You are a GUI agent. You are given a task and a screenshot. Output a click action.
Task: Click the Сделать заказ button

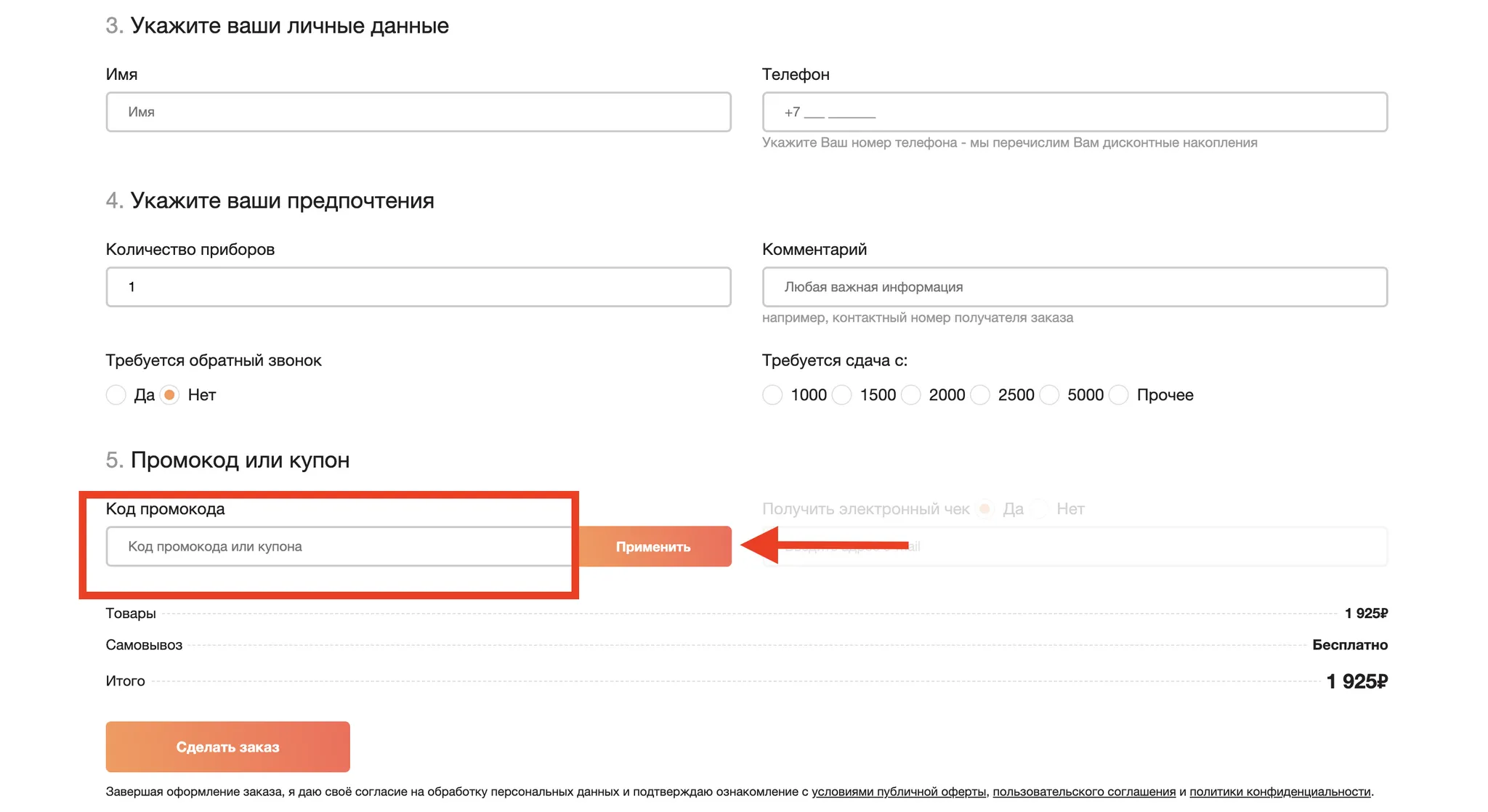[228, 747]
